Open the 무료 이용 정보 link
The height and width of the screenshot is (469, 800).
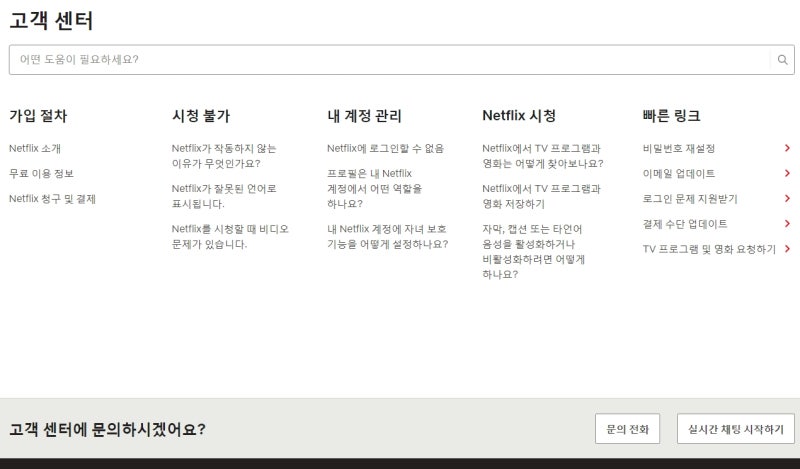(x=41, y=174)
